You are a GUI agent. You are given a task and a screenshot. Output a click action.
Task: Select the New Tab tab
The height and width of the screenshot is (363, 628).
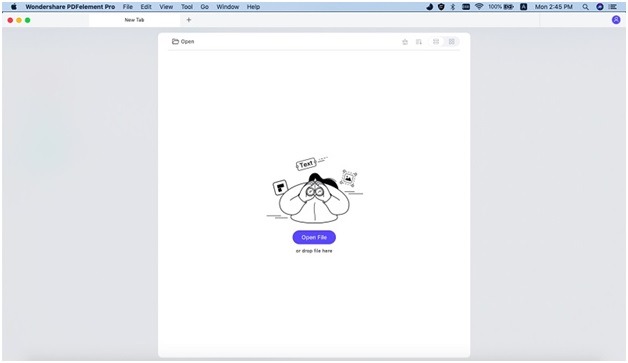[x=135, y=20]
